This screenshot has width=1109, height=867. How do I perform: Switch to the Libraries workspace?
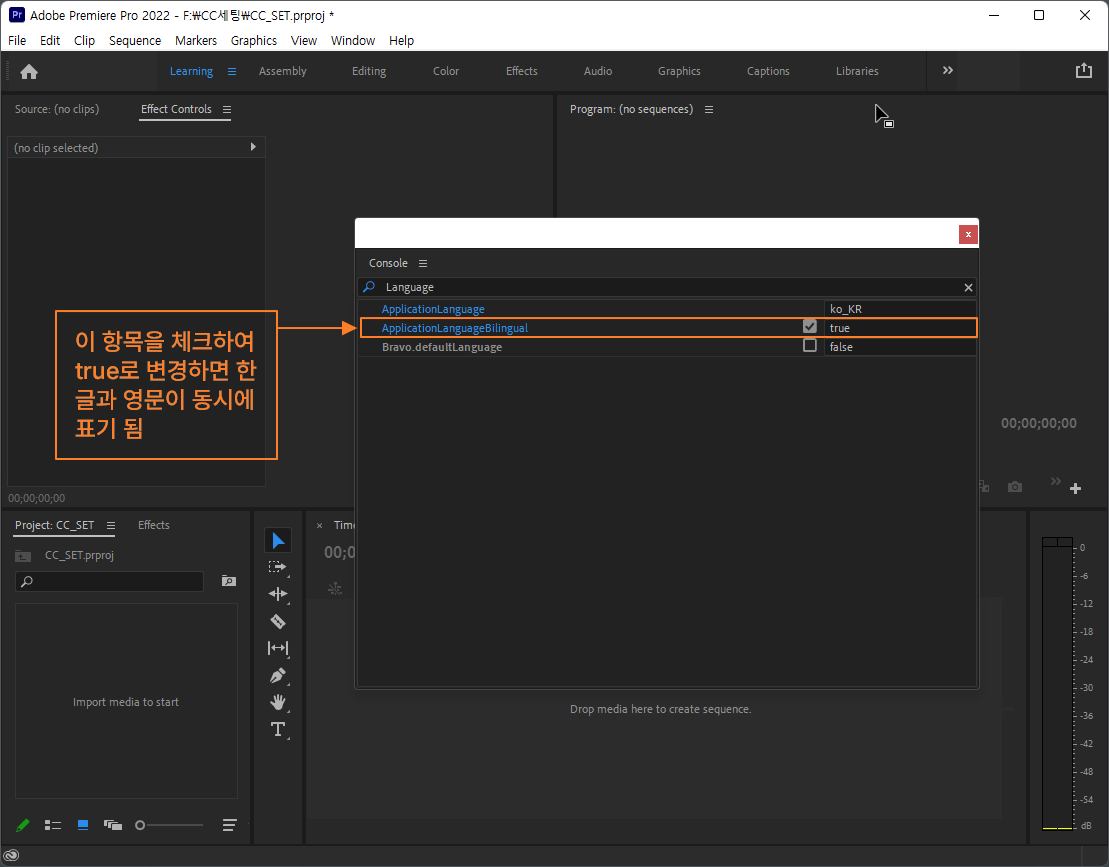(x=857, y=71)
